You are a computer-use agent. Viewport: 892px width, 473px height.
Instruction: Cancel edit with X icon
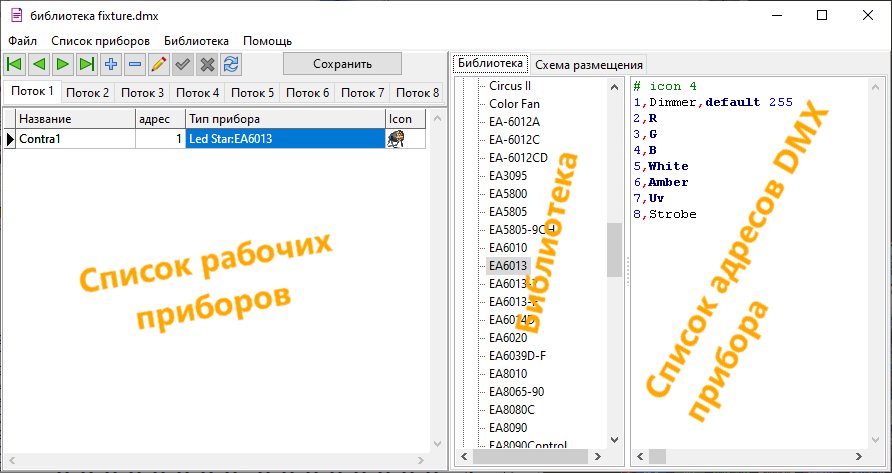coord(207,64)
